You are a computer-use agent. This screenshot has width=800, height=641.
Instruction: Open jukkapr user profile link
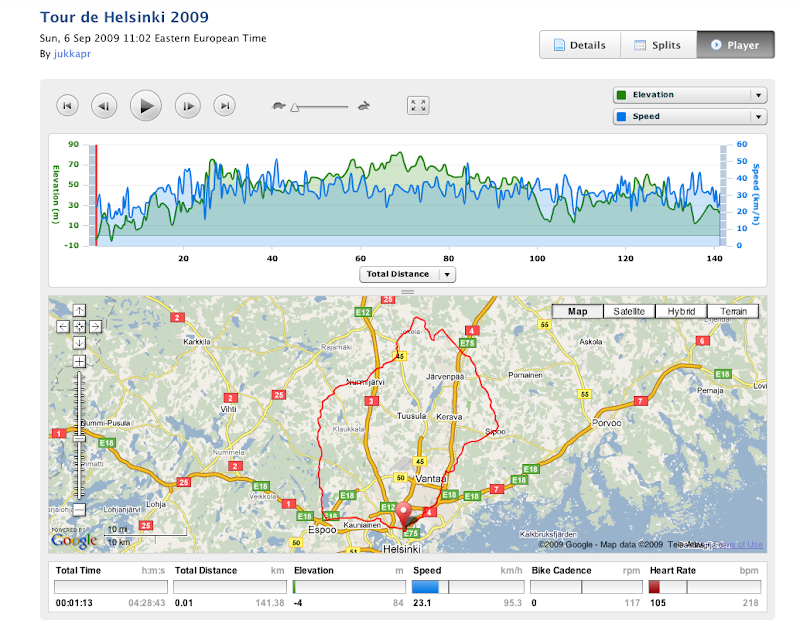click(x=72, y=54)
